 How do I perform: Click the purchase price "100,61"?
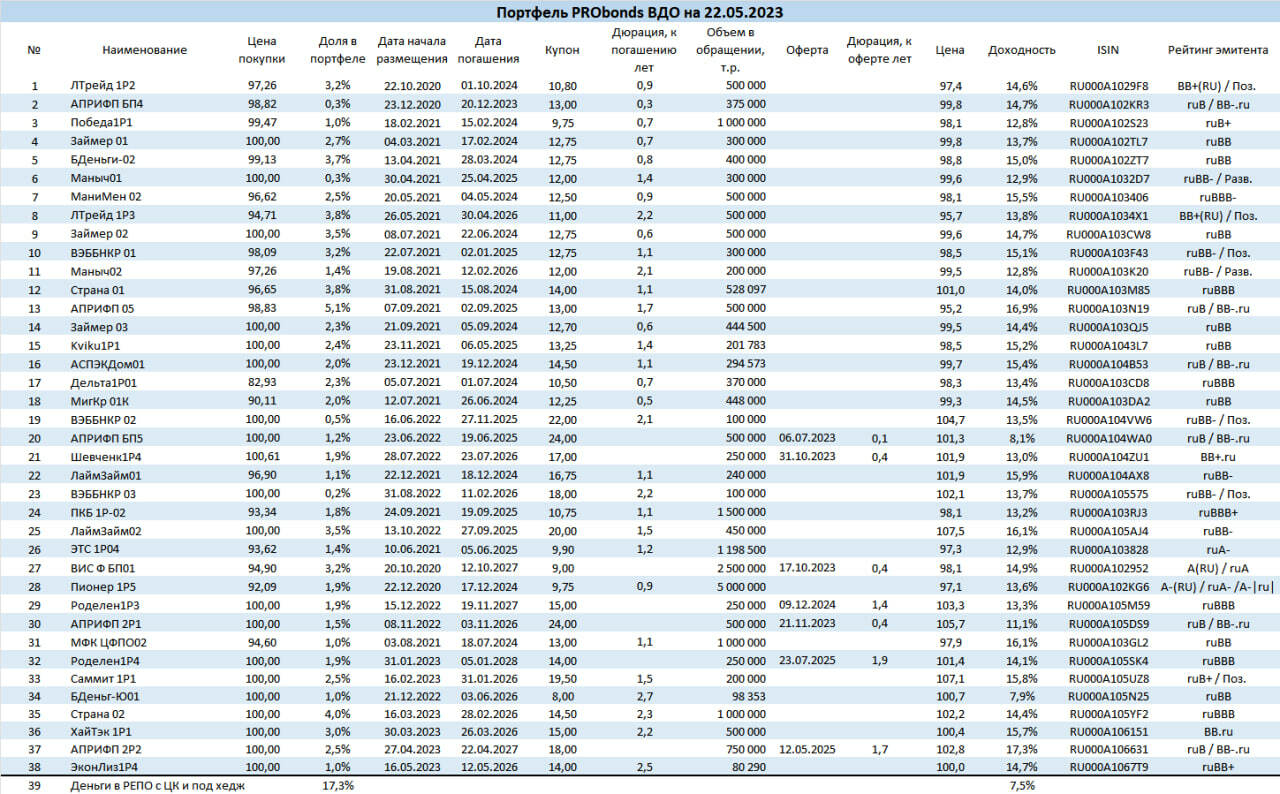(261, 456)
